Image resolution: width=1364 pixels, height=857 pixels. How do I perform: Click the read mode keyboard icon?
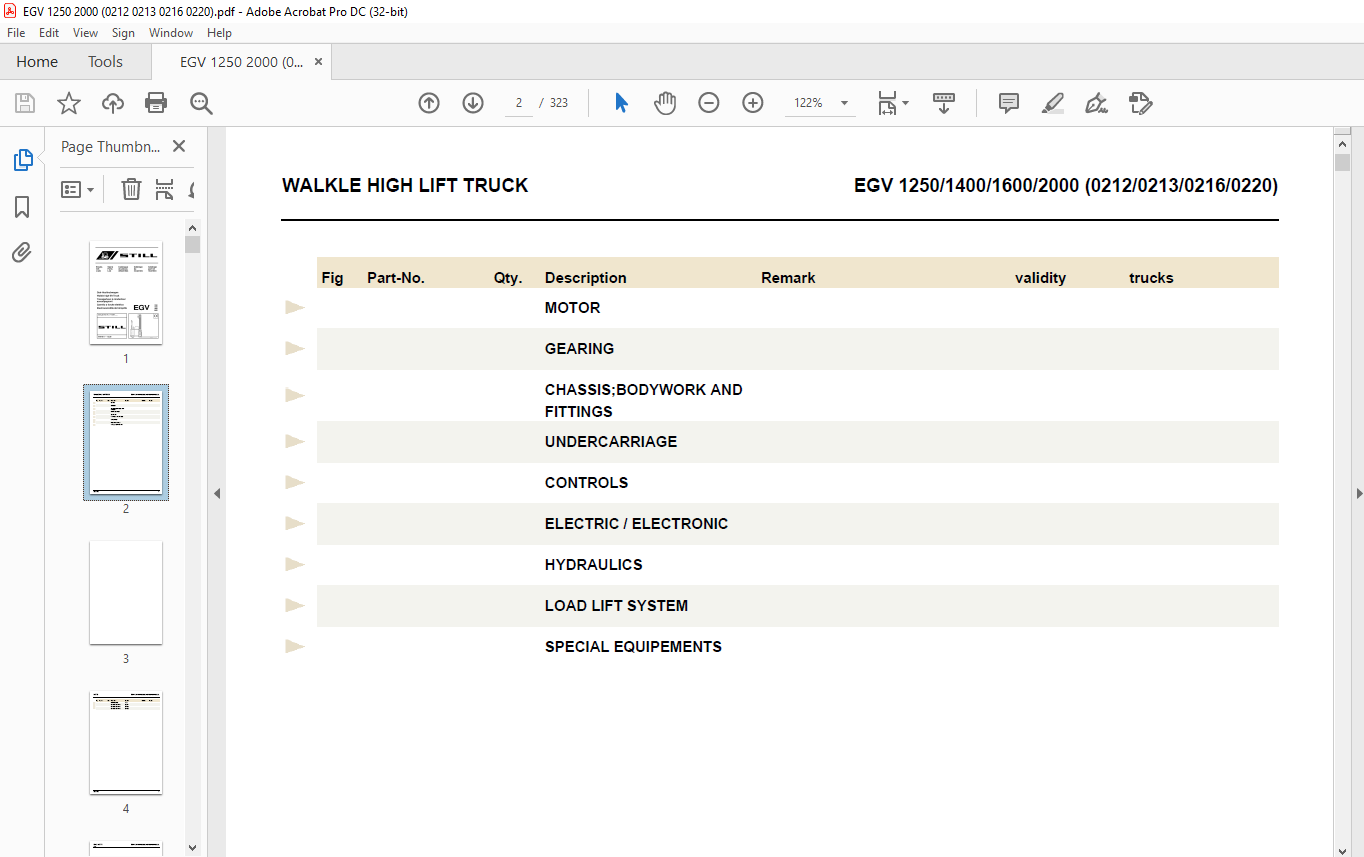tap(944, 103)
